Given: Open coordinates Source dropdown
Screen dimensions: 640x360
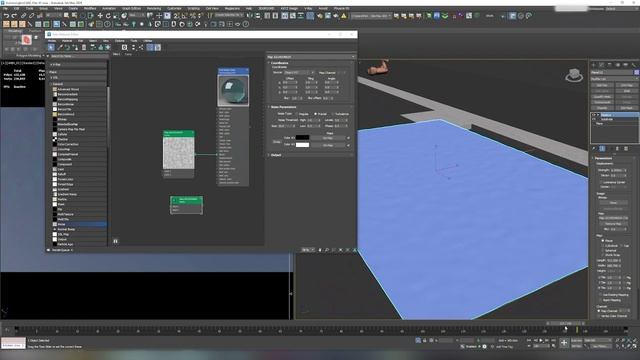Looking at the screenshot, I should [x=299, y=73].
